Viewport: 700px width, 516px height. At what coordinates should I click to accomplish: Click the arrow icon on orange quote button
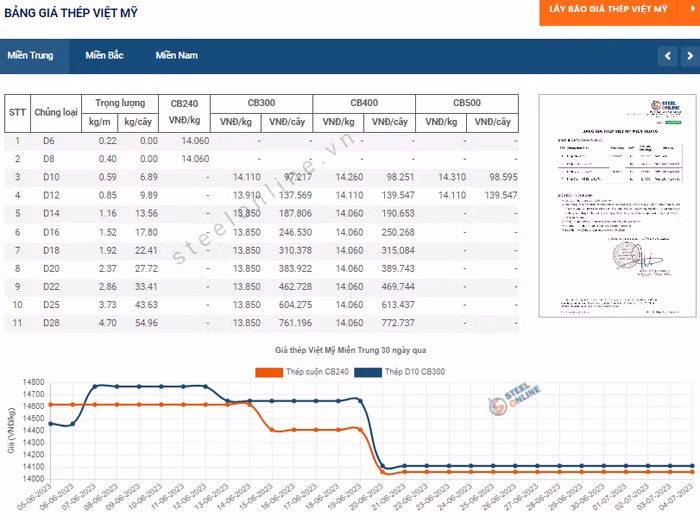point(690,9)
